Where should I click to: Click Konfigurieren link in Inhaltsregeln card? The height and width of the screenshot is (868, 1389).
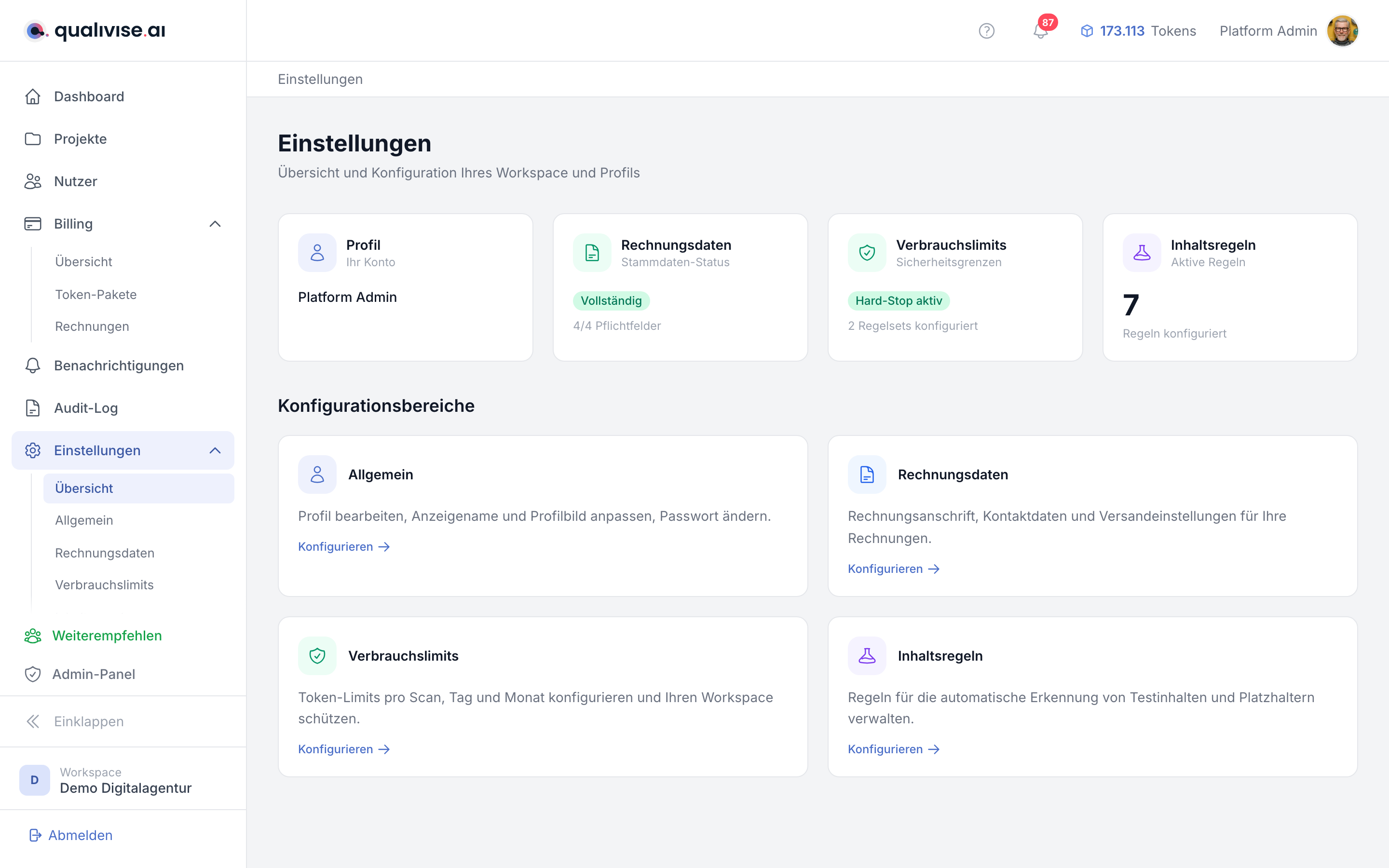coord(894,749)
